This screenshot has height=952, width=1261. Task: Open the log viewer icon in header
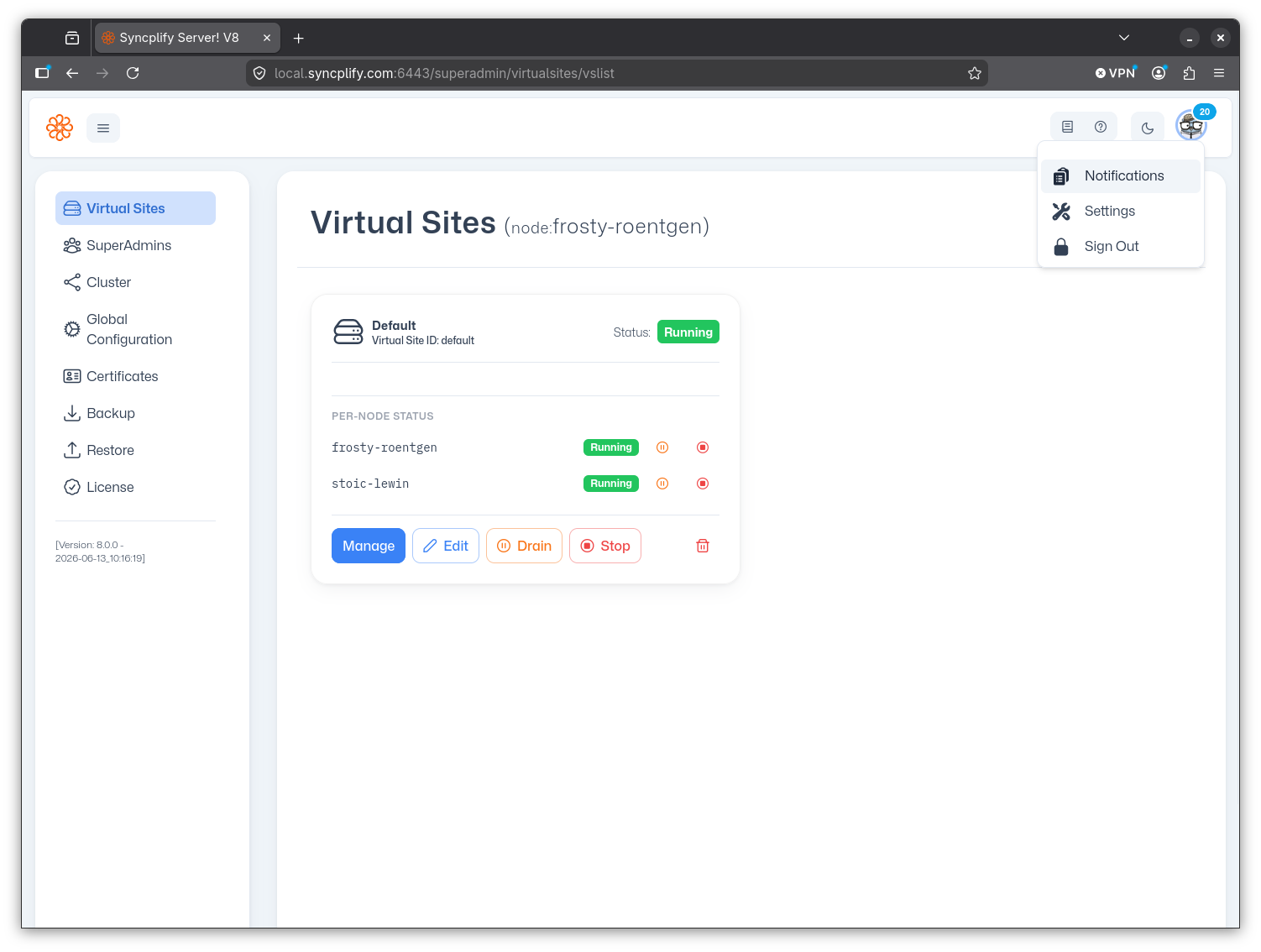pyautogui.click(x=1067, y=127)
